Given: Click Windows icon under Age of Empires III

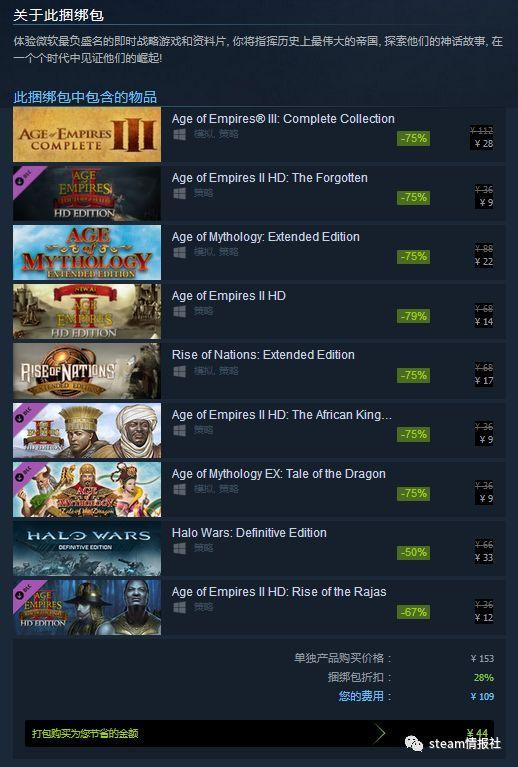Looking at the screenshot, I should coord(180,135).
